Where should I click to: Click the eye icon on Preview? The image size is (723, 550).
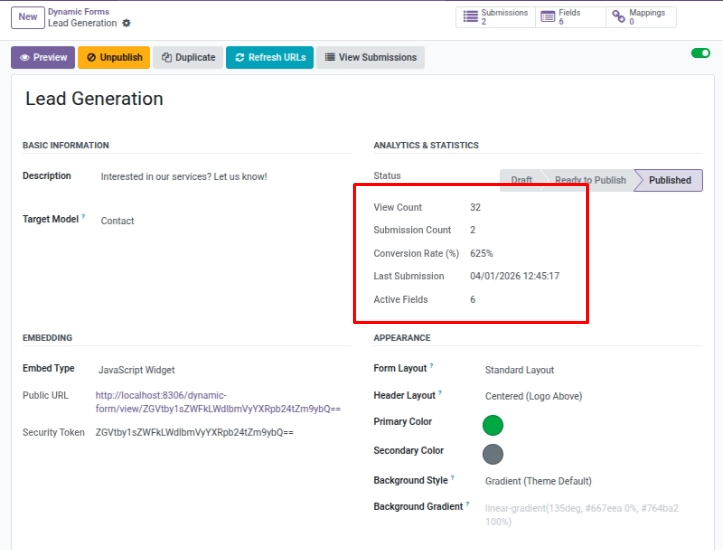coord(25,58)
